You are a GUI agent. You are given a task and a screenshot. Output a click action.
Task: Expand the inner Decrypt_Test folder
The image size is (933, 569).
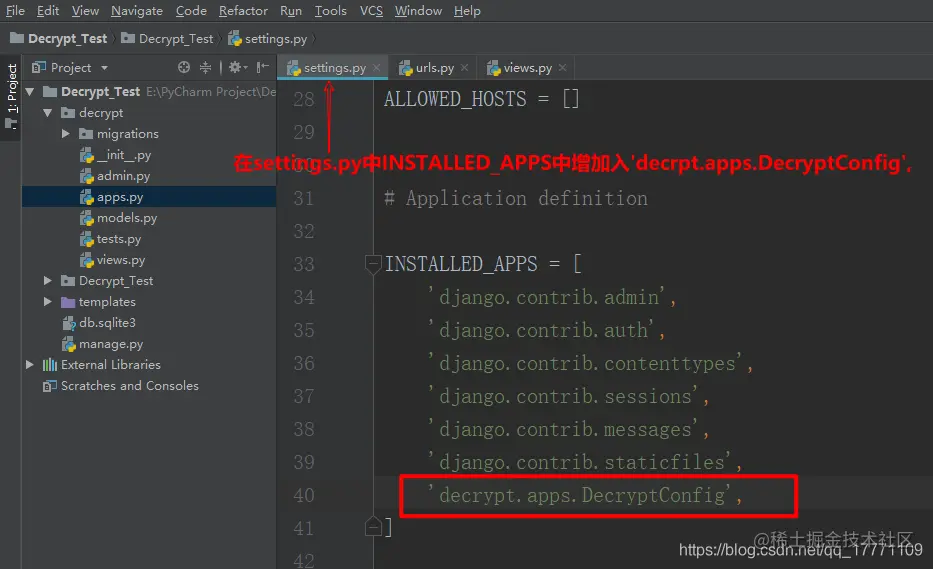(x=48, y=280)
